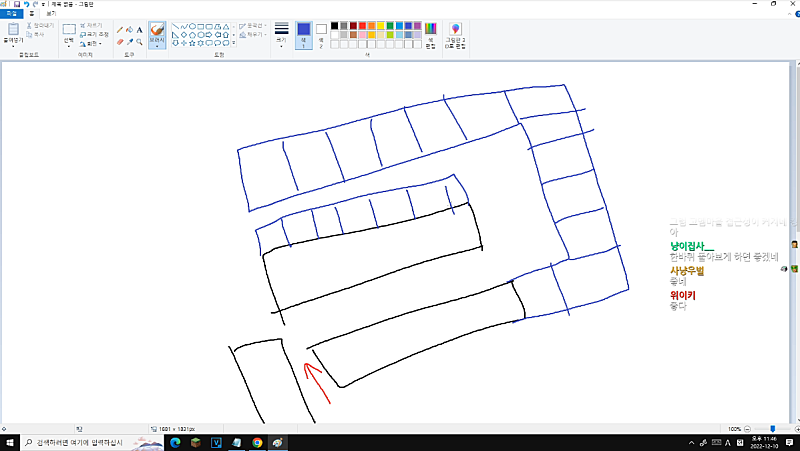This screenshot has height=451, width=800.
Task: Open Customize Quick Access Toolbar arrow
Action: (x=43, y=4)
